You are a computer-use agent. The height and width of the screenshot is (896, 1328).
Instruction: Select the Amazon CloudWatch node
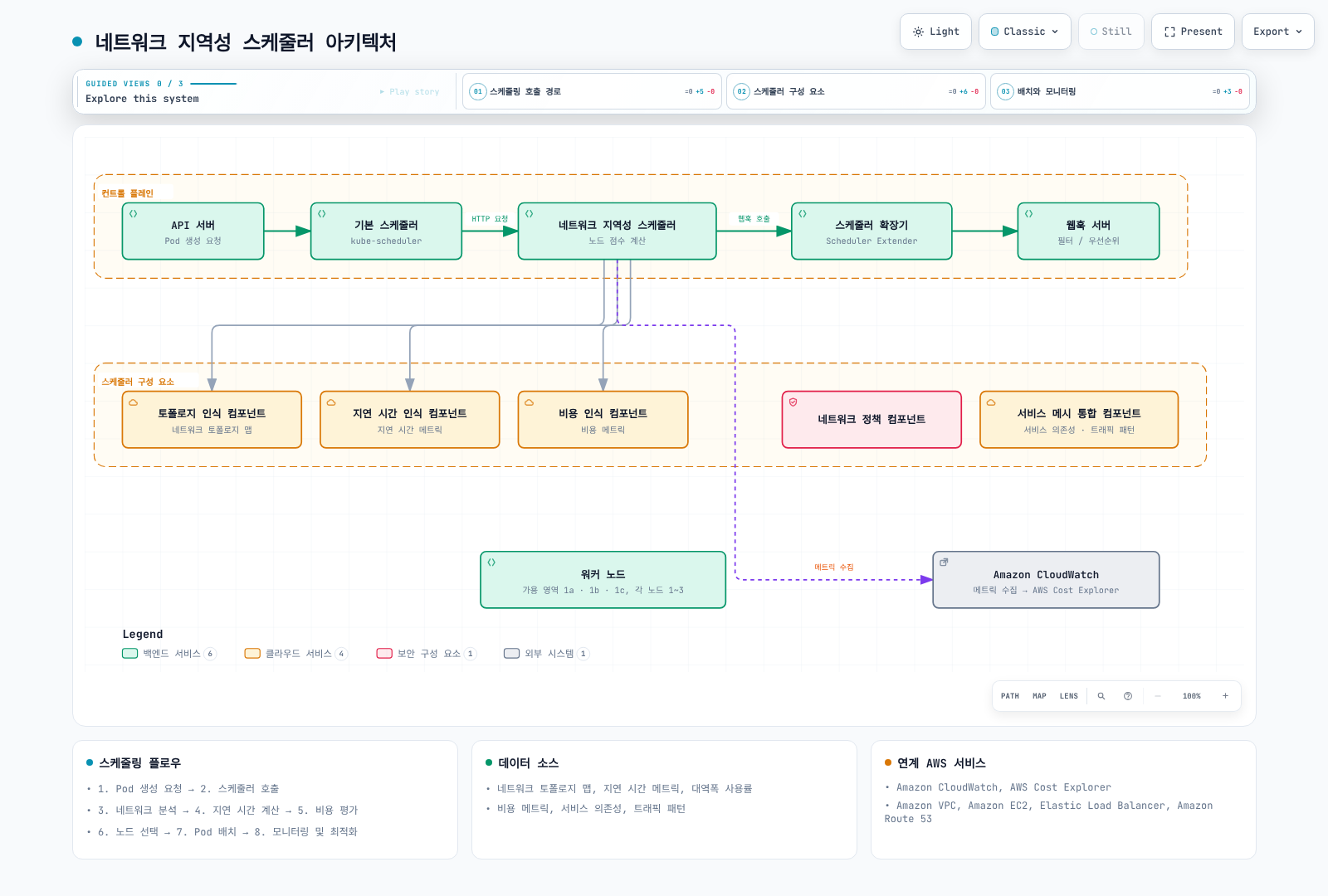1046,580
